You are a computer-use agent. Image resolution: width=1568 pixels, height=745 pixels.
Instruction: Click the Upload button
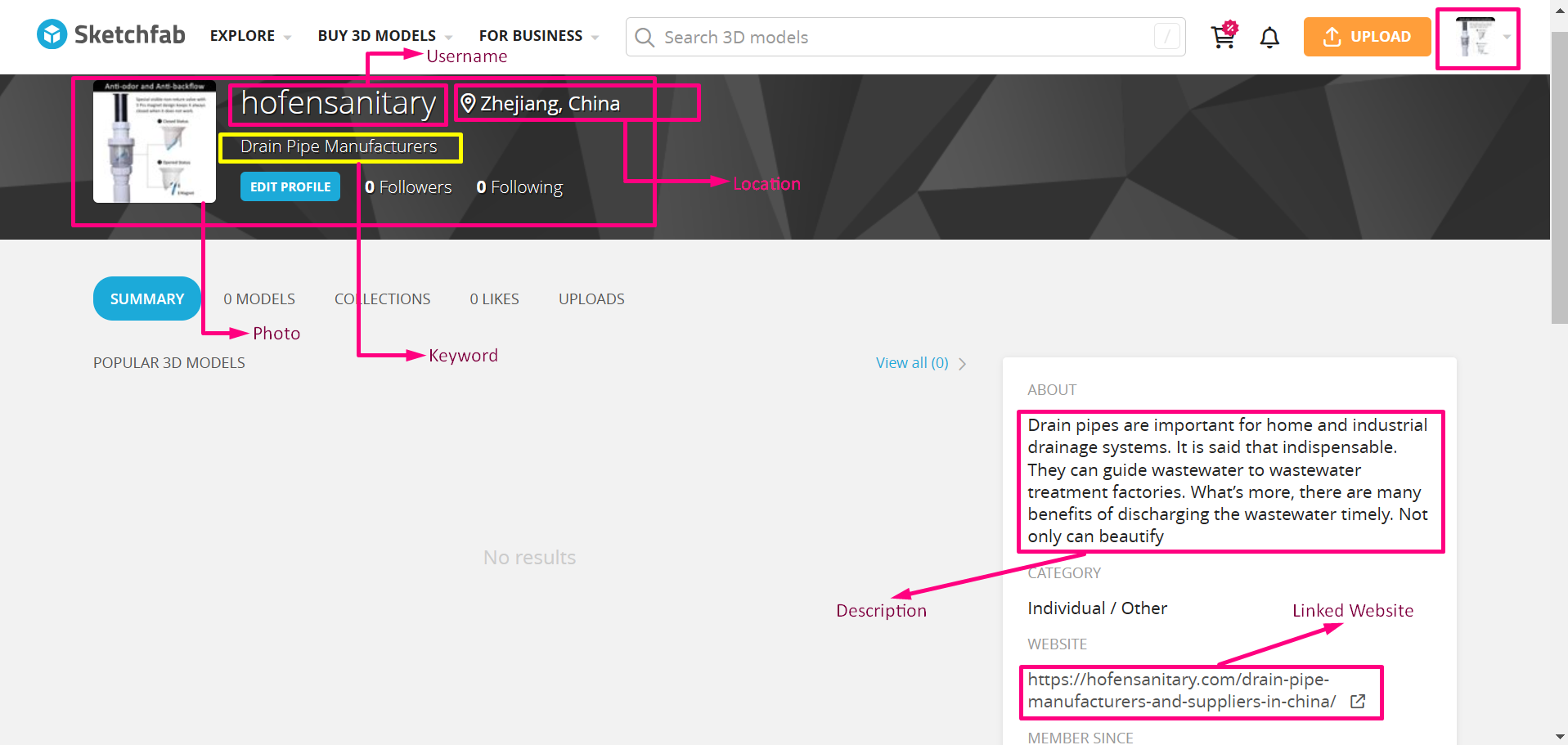(1367, 37)
